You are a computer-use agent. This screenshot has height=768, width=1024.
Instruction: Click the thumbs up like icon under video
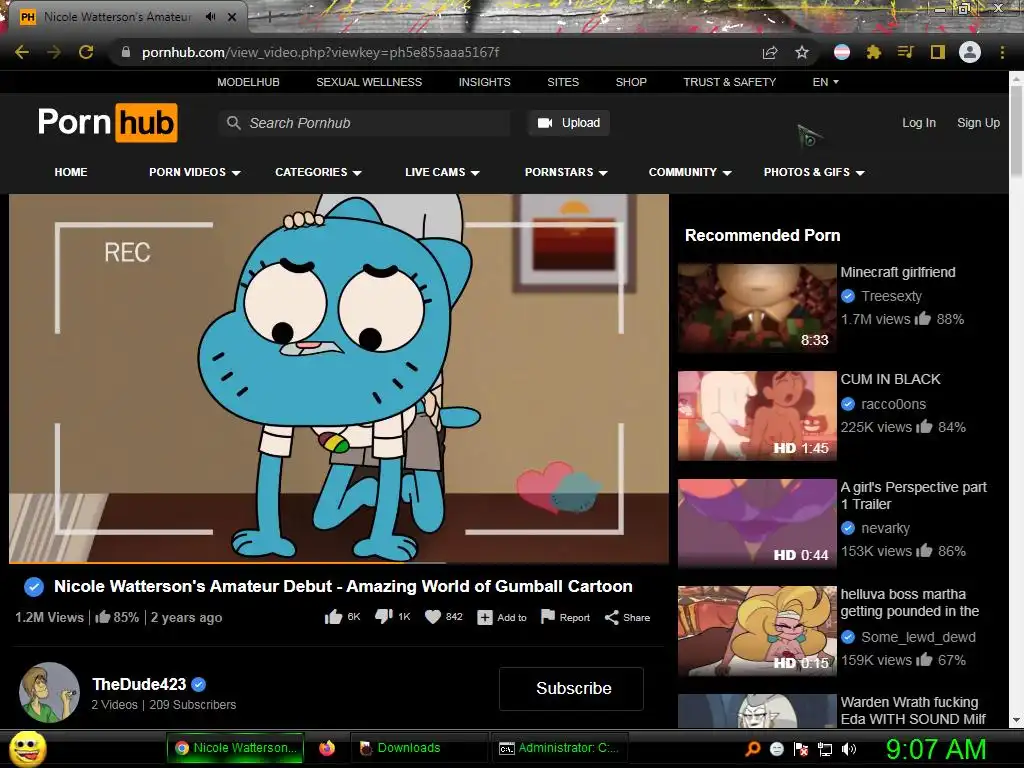[x=333, y=617]
